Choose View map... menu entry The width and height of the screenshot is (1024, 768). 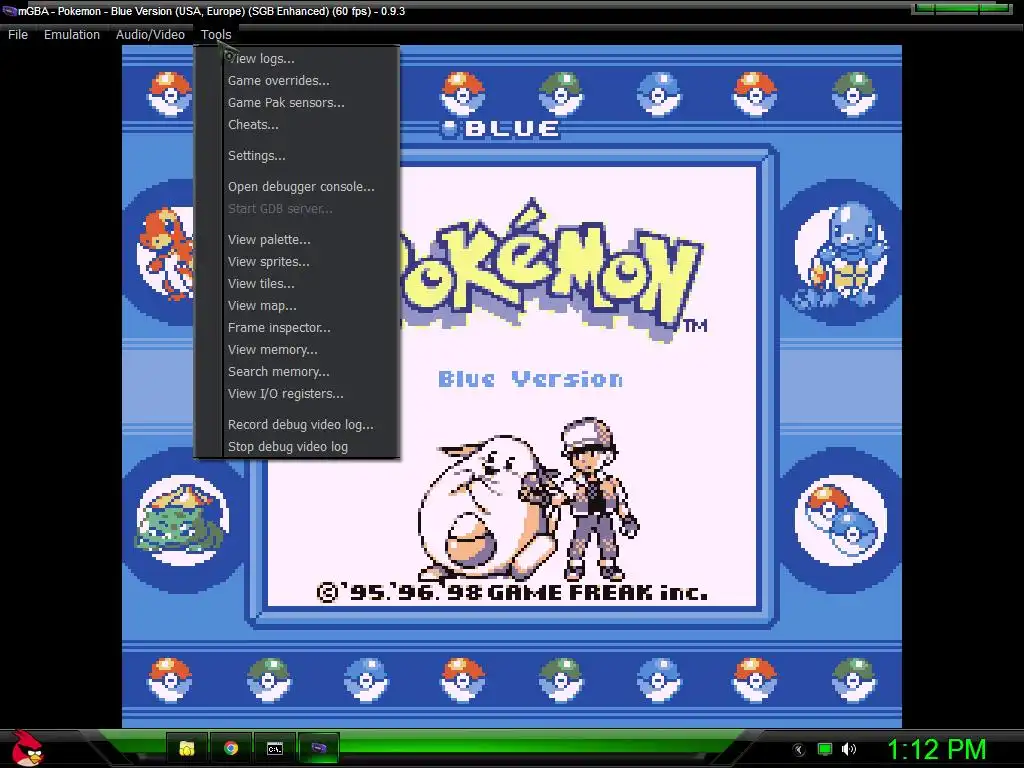point(298,306)
